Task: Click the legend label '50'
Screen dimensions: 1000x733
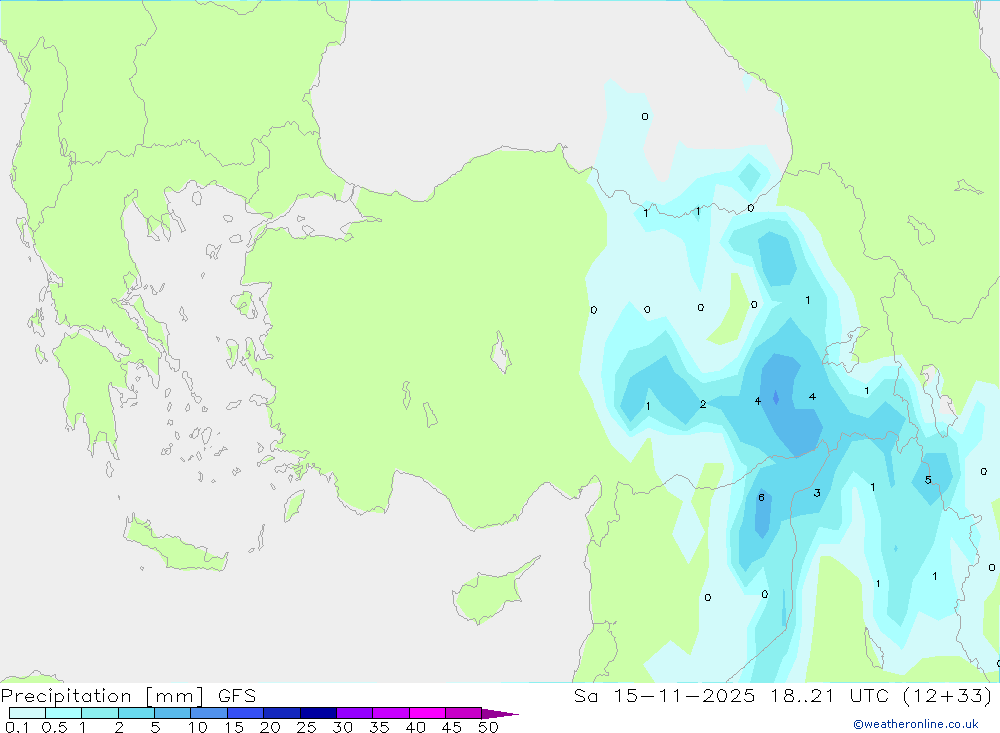Action: click(488, 727)
